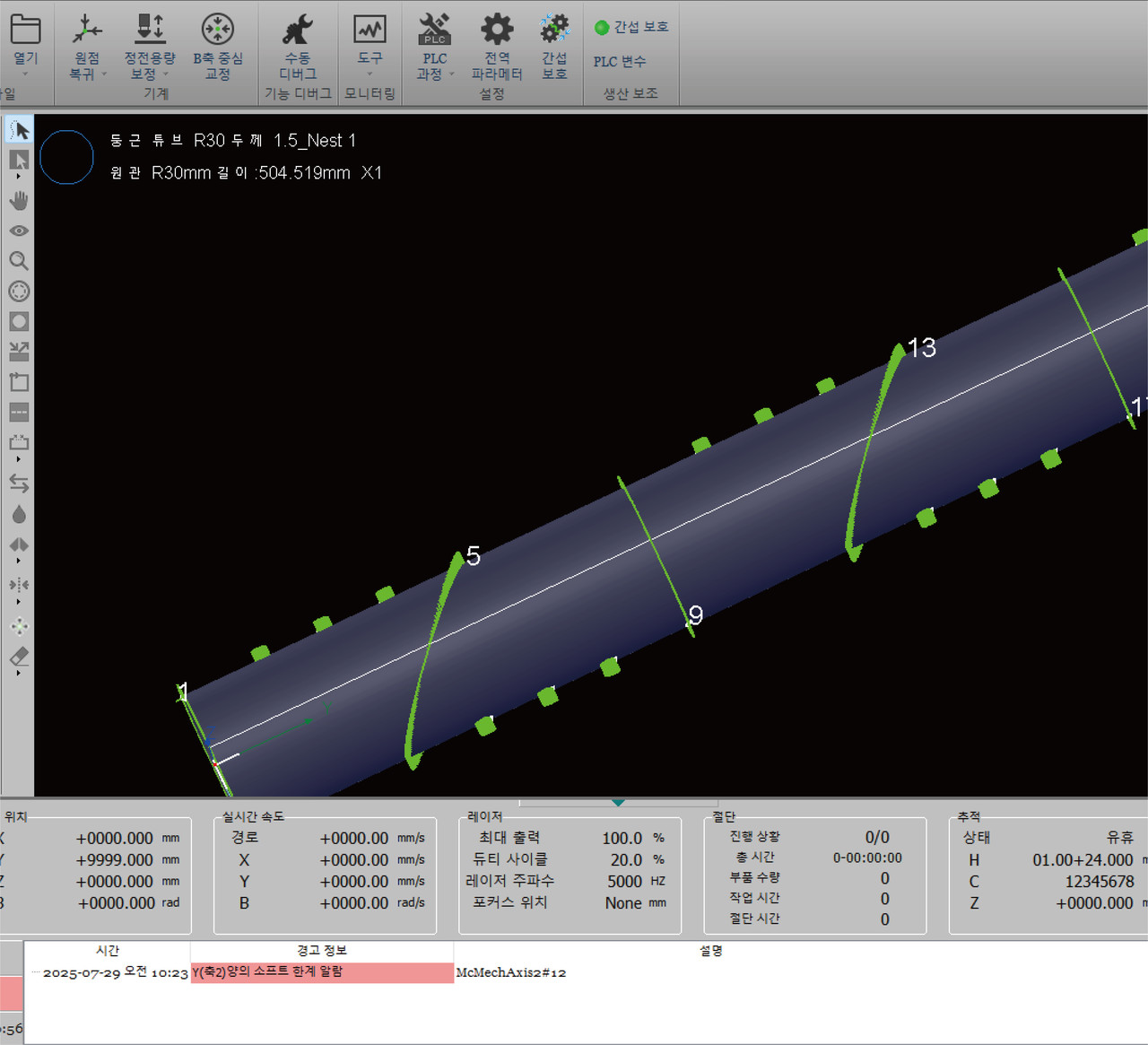This screenshot has height=1045, width=1148.
Task: Select the magnifier zoom tool
Action: click(19, 261)
